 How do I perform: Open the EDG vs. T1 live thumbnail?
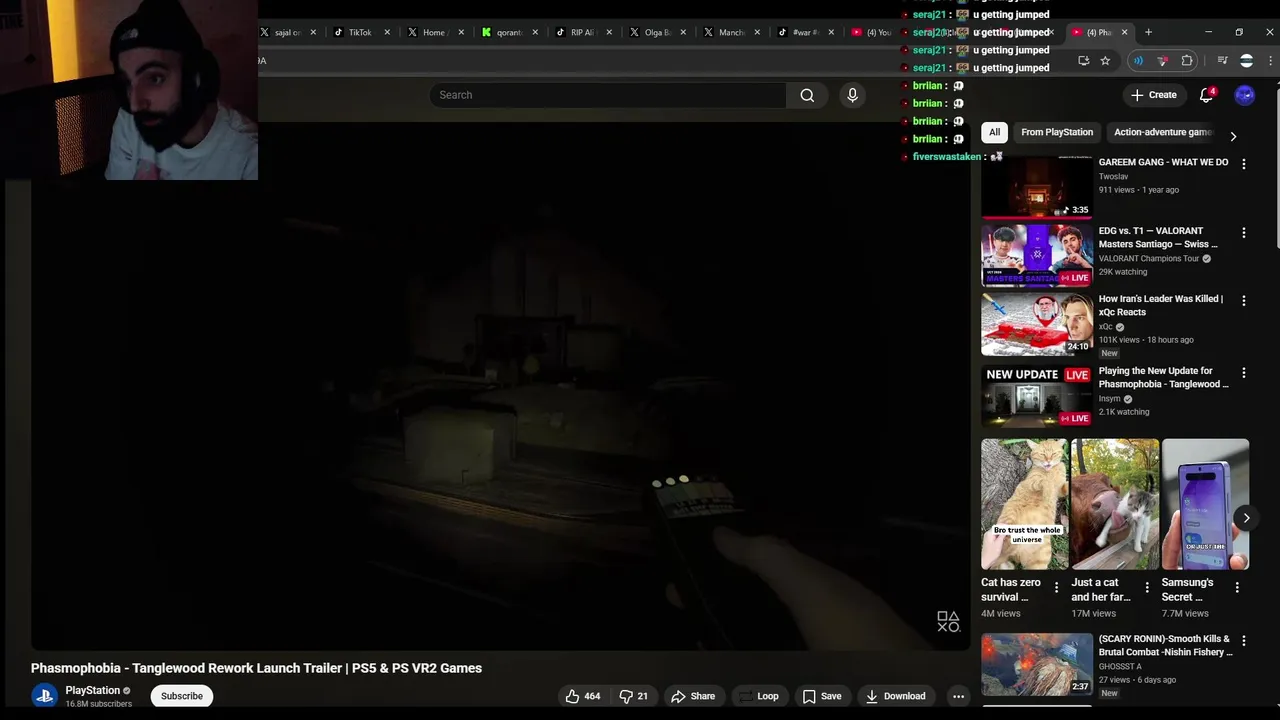pos(1037,255)
